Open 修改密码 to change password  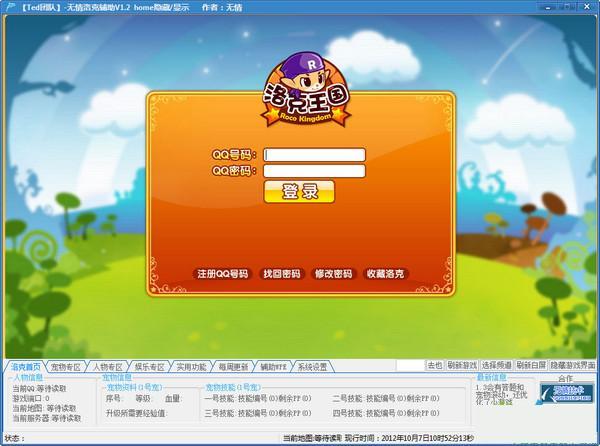(333, 274)
